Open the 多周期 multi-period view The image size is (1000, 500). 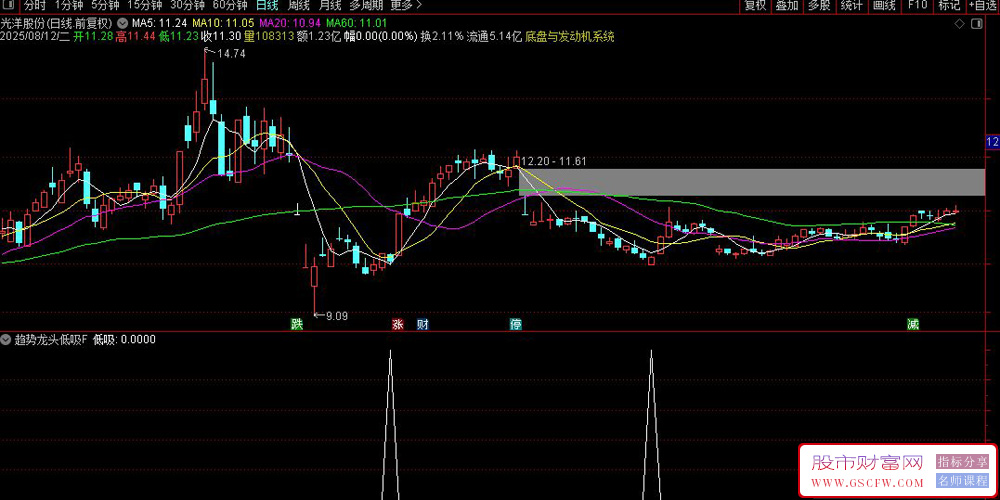coord(367,6)
